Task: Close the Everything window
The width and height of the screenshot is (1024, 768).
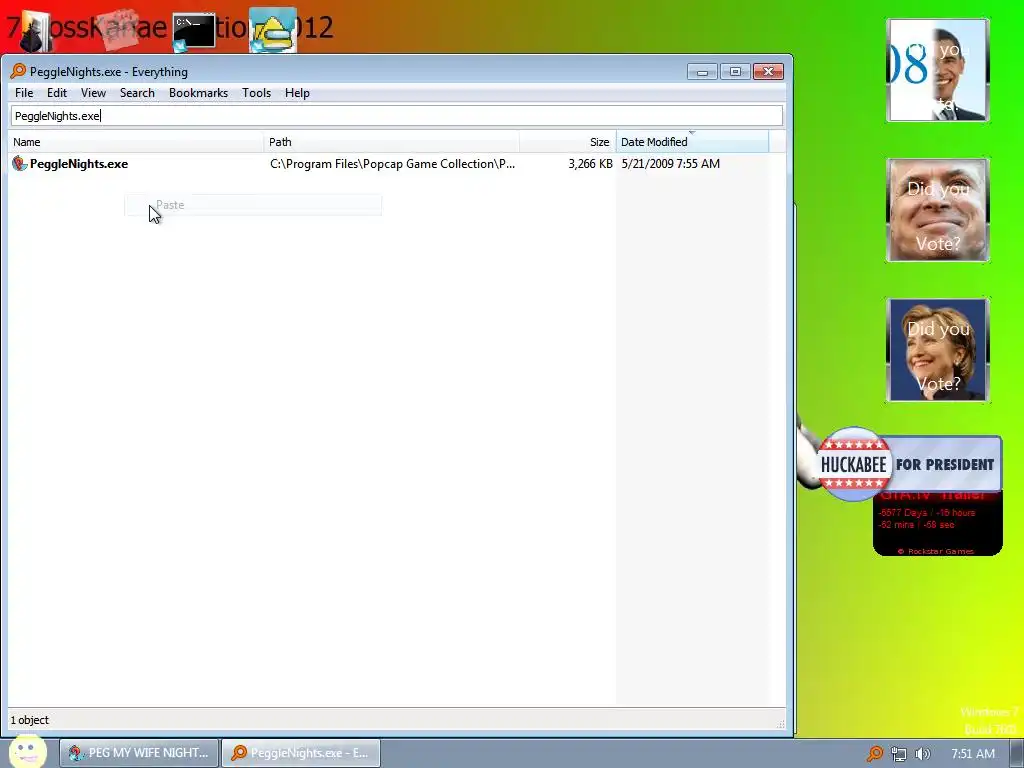Action: [x=769, y=72]
